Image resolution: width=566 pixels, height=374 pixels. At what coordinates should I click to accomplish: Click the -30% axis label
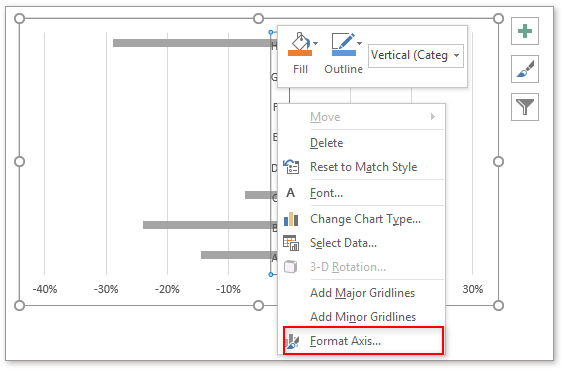(x=106, y=289)
